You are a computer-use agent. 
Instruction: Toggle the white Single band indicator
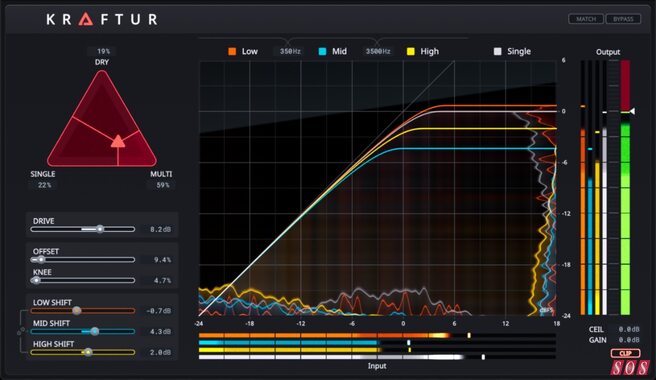tap(497, 51)
